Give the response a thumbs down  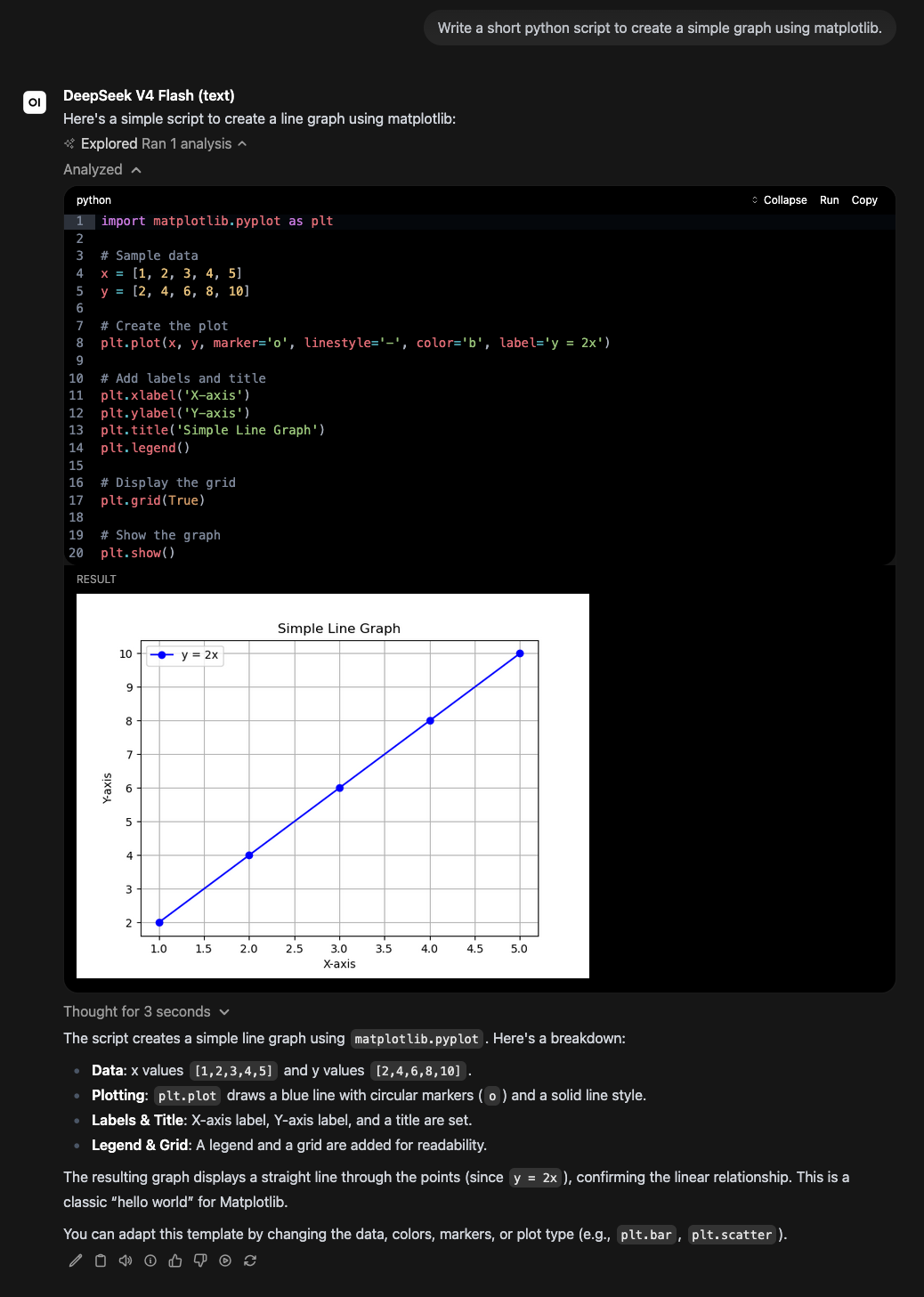[200, 1261]
